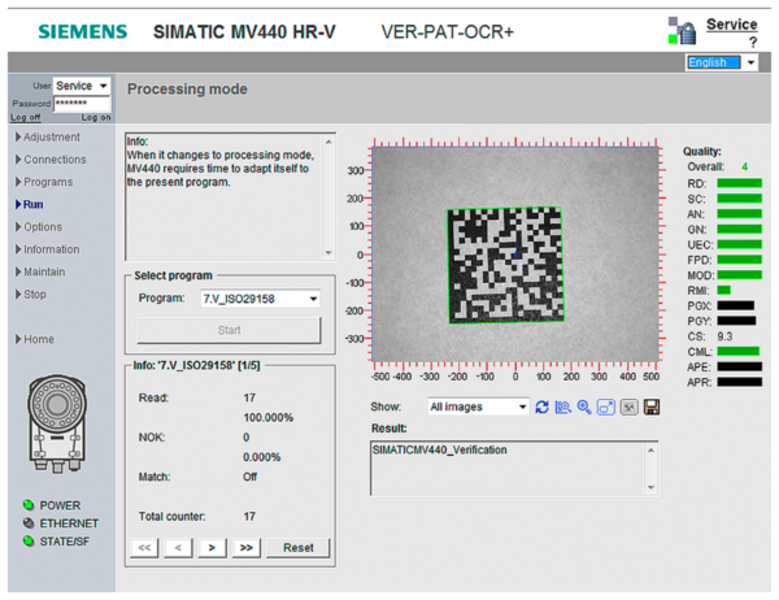Image resolution: width=779 pixels, height=600 pixels.
Task: Click the Match value Off
Action: [250, 477]
